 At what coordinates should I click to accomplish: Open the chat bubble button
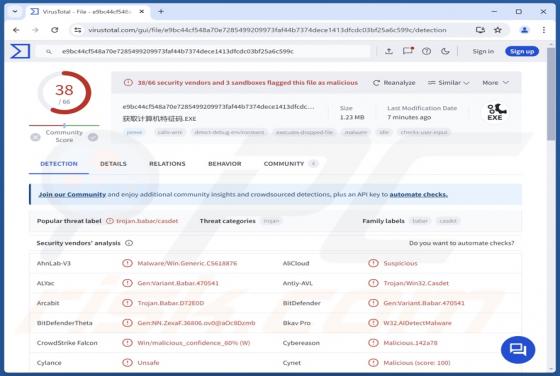(518, 350)
